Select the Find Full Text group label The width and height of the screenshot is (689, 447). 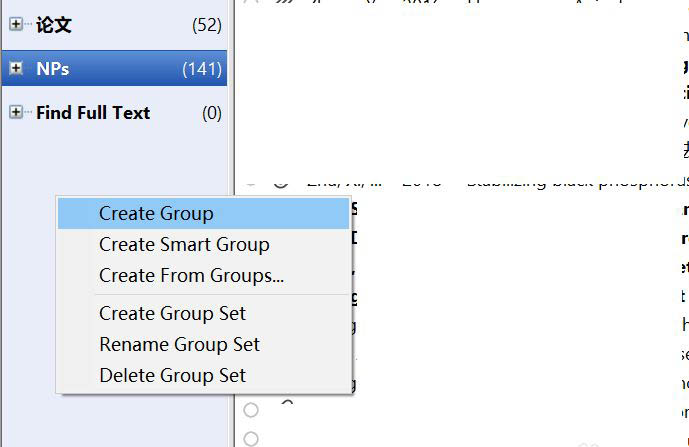click(93, 113)
